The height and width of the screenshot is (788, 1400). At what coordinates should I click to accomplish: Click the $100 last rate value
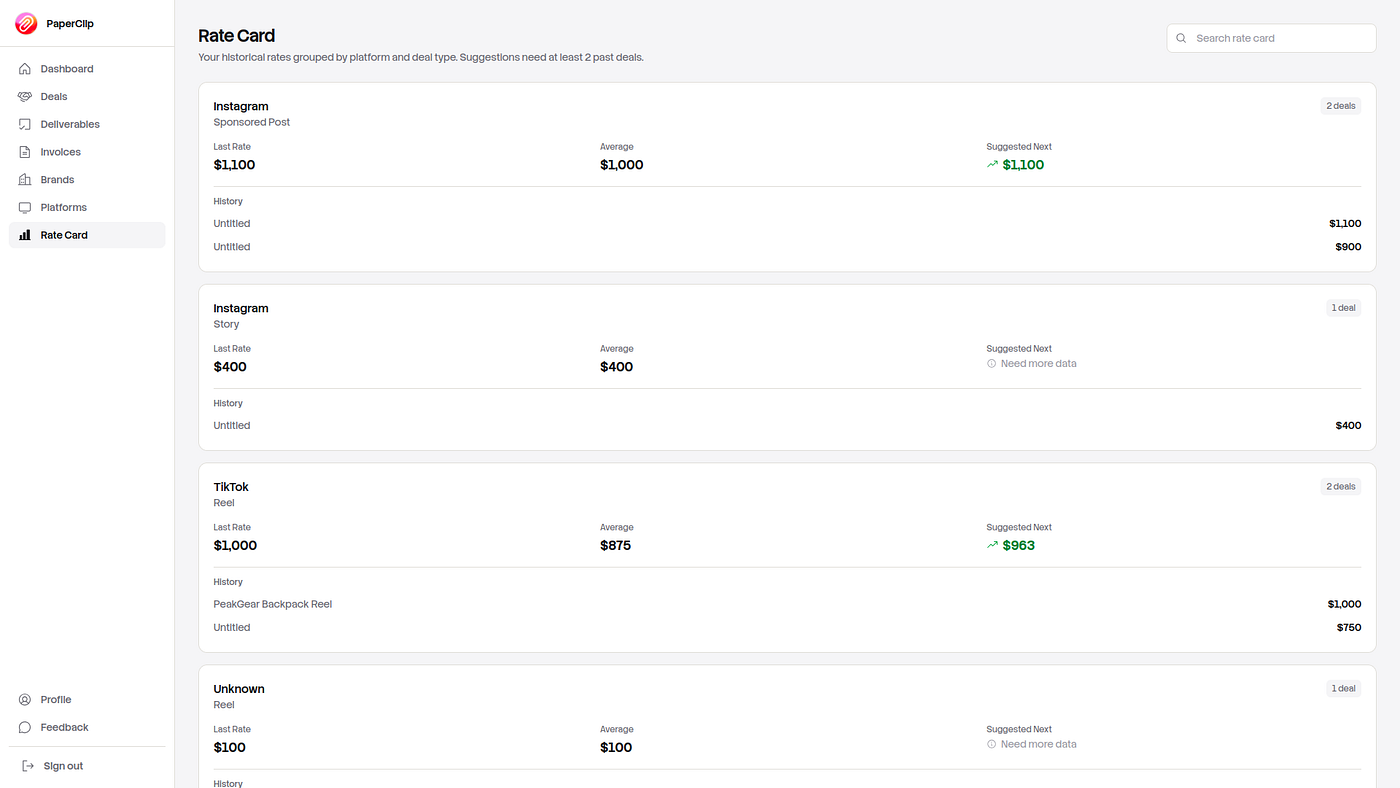pyautogui.click(x=229, y=748)
